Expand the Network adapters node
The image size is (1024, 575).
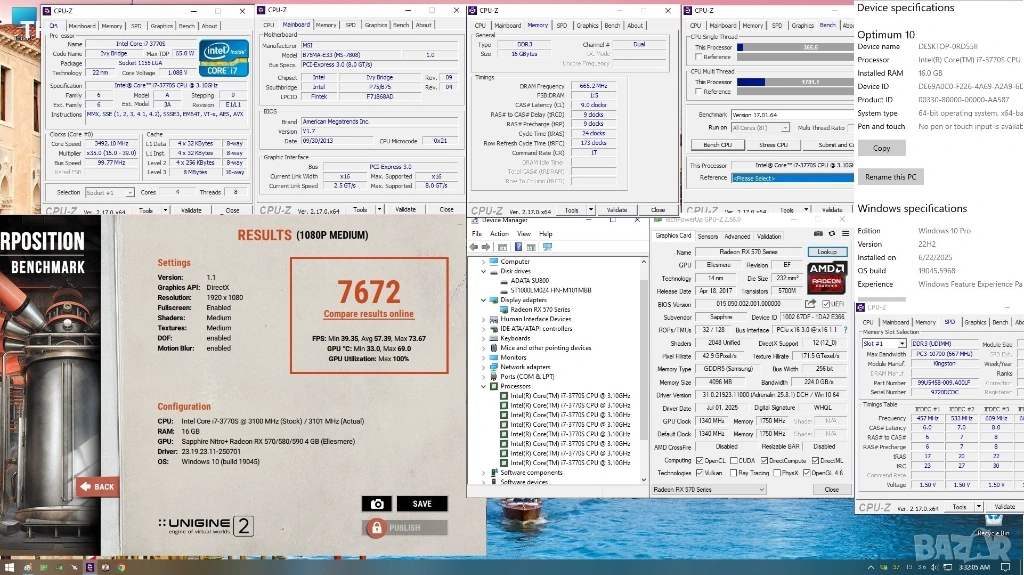point(485,367)
